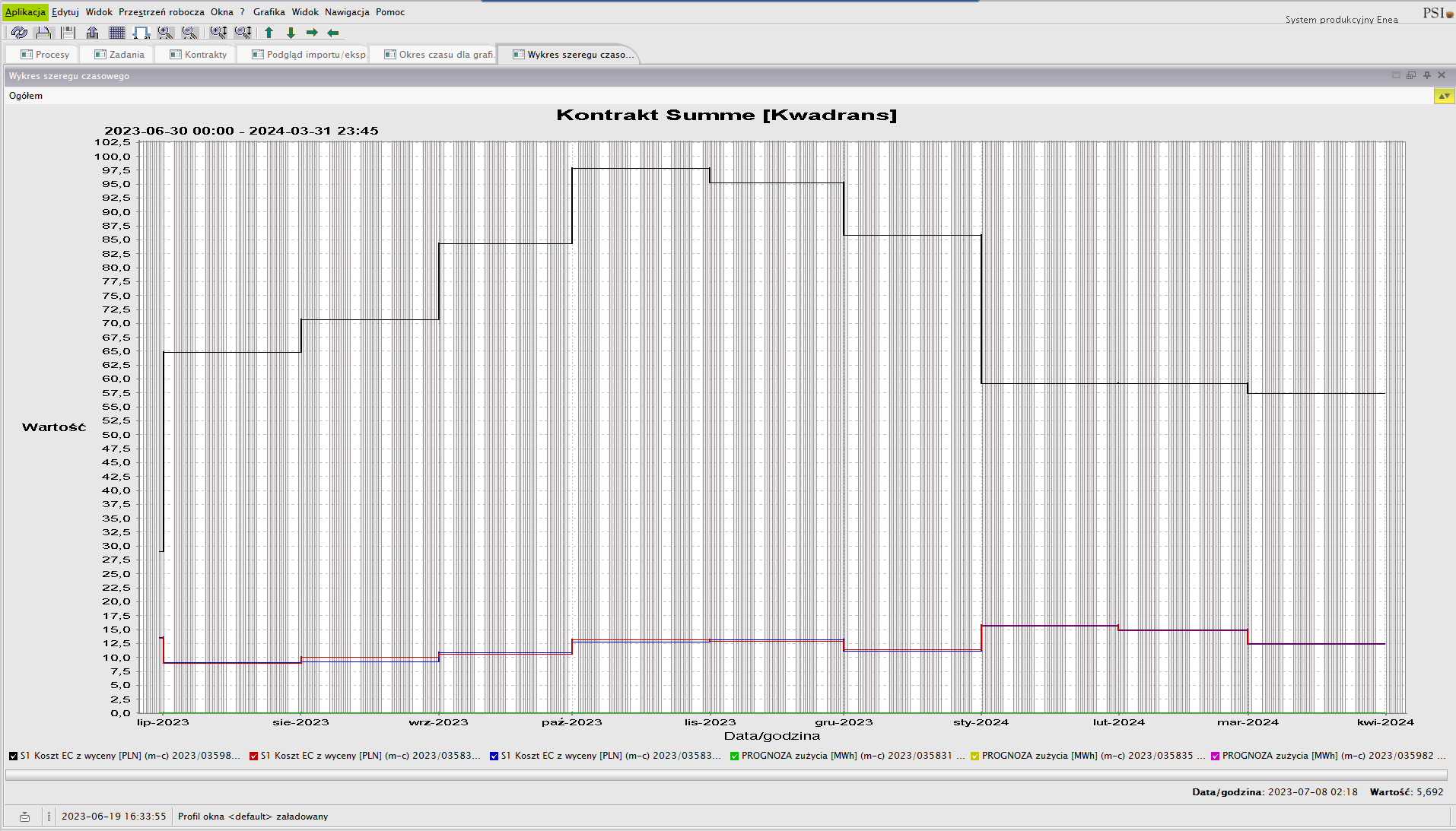Click the green down arrow icon
Viewport: 1456px width, 831px height.
click(291, 33)
